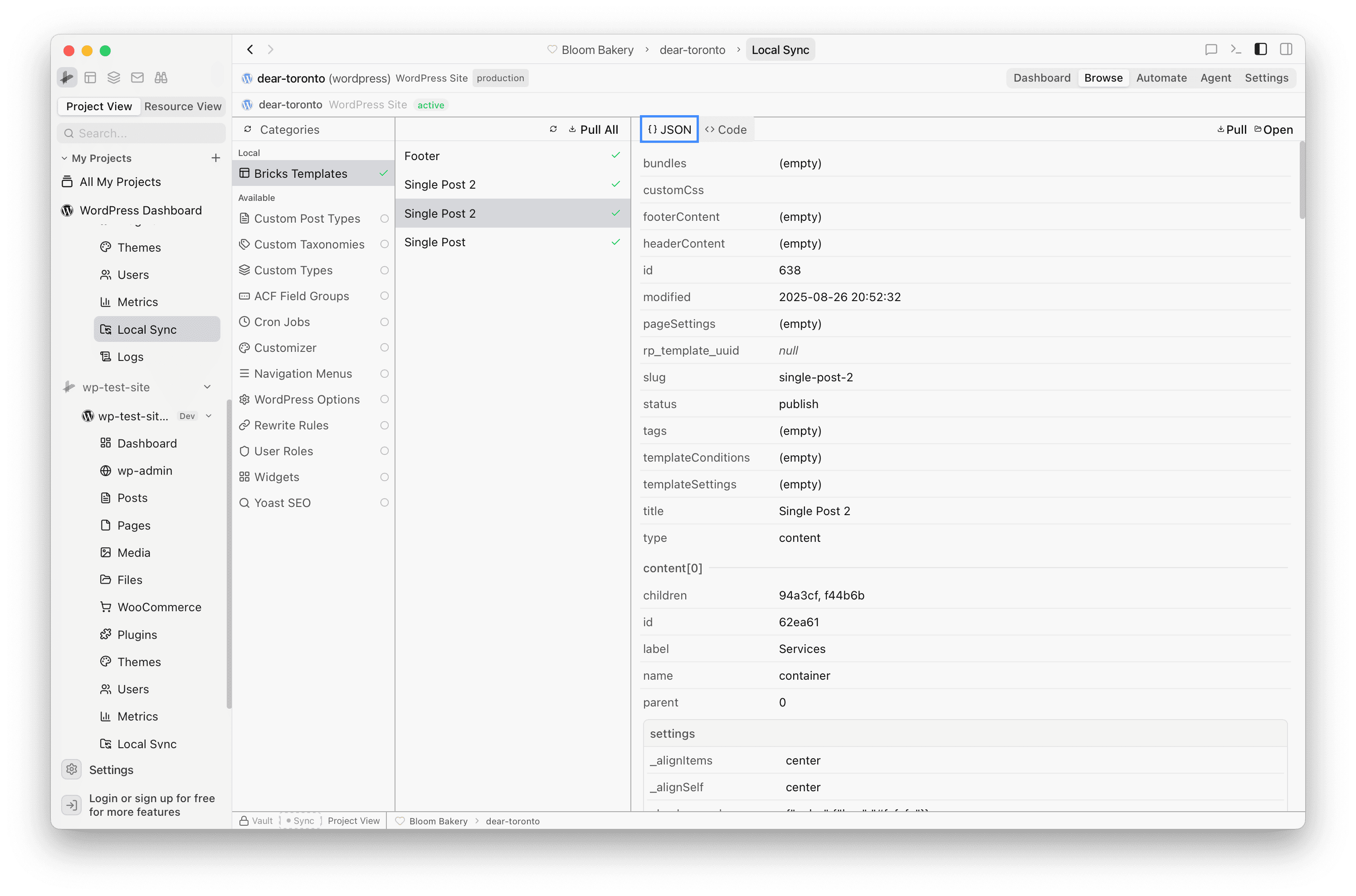Click the Search projects field

[x=141, y=133]
